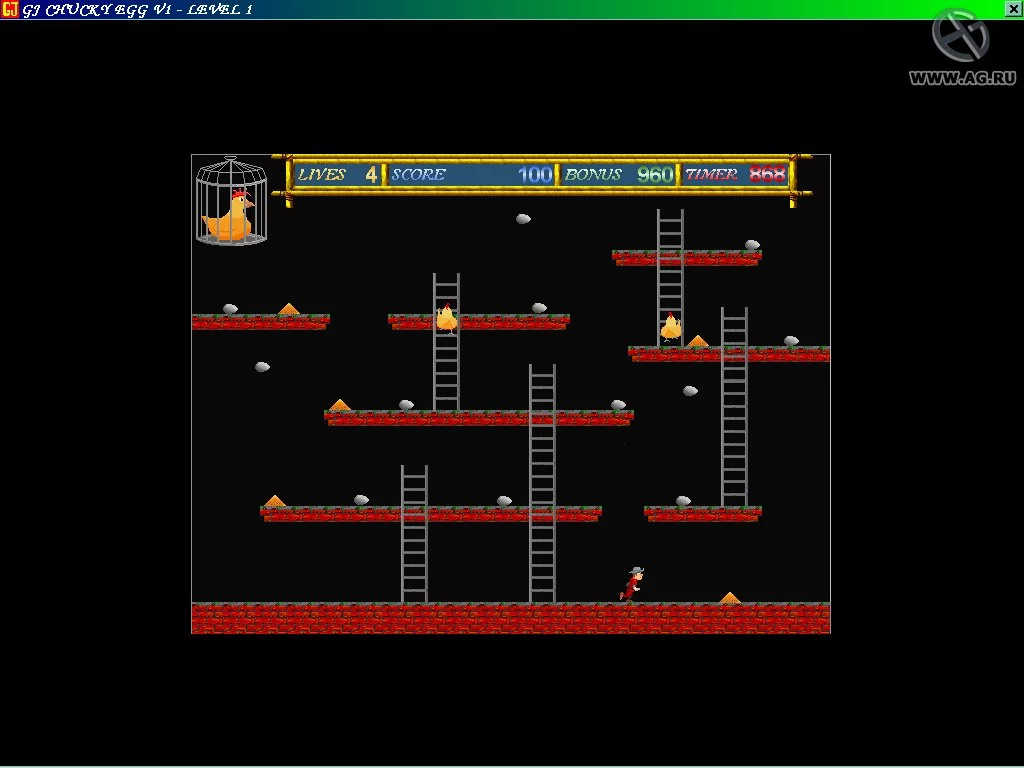This screenshot has height=768, width=1024.
Task: Click the window title 'GJ CHUCKY EGG V1 - LEVEL 1'
Action: (137, 10)
